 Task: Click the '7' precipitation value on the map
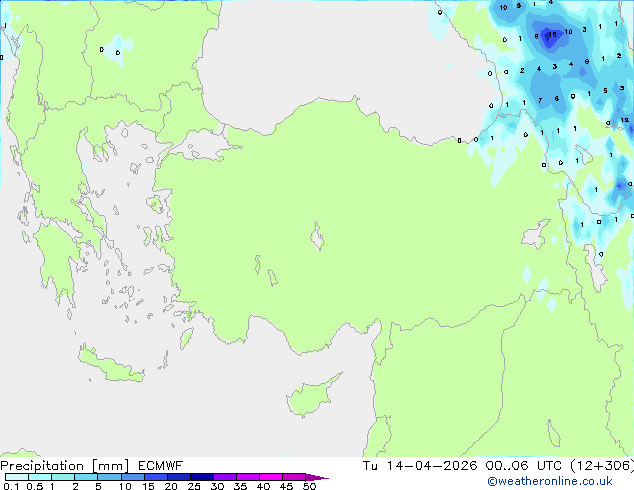tap(540, 100)
